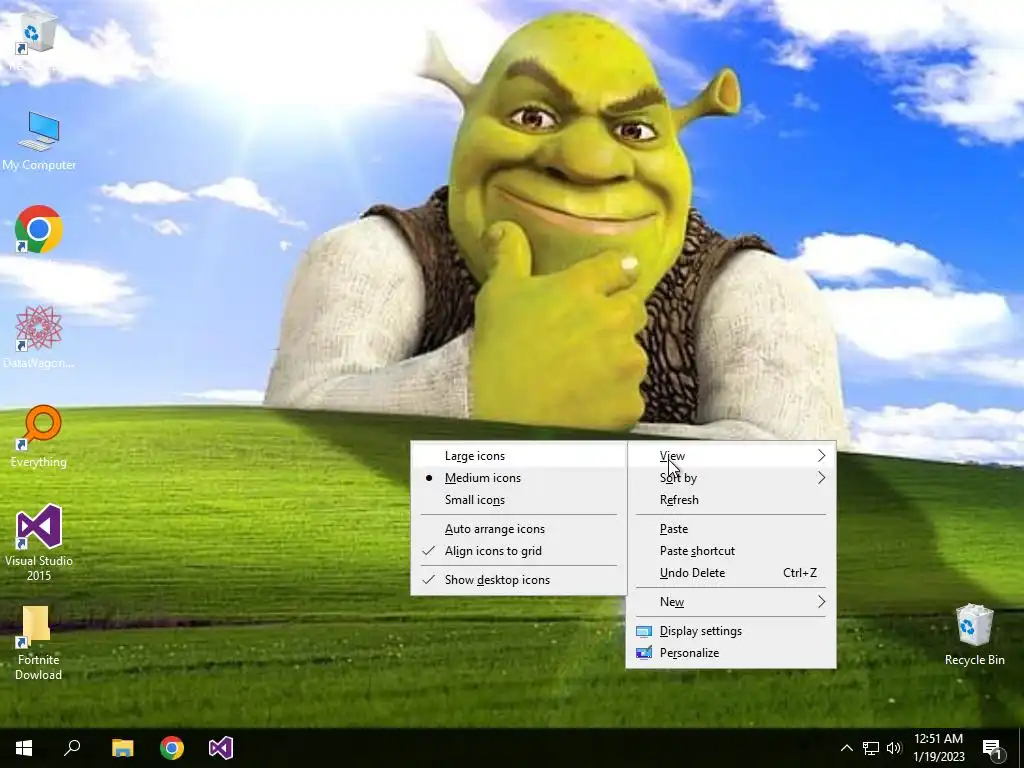This screenshot has height=768, width=1024.
Task: Click Refresh in the context menu
Action: click(731, 500)
